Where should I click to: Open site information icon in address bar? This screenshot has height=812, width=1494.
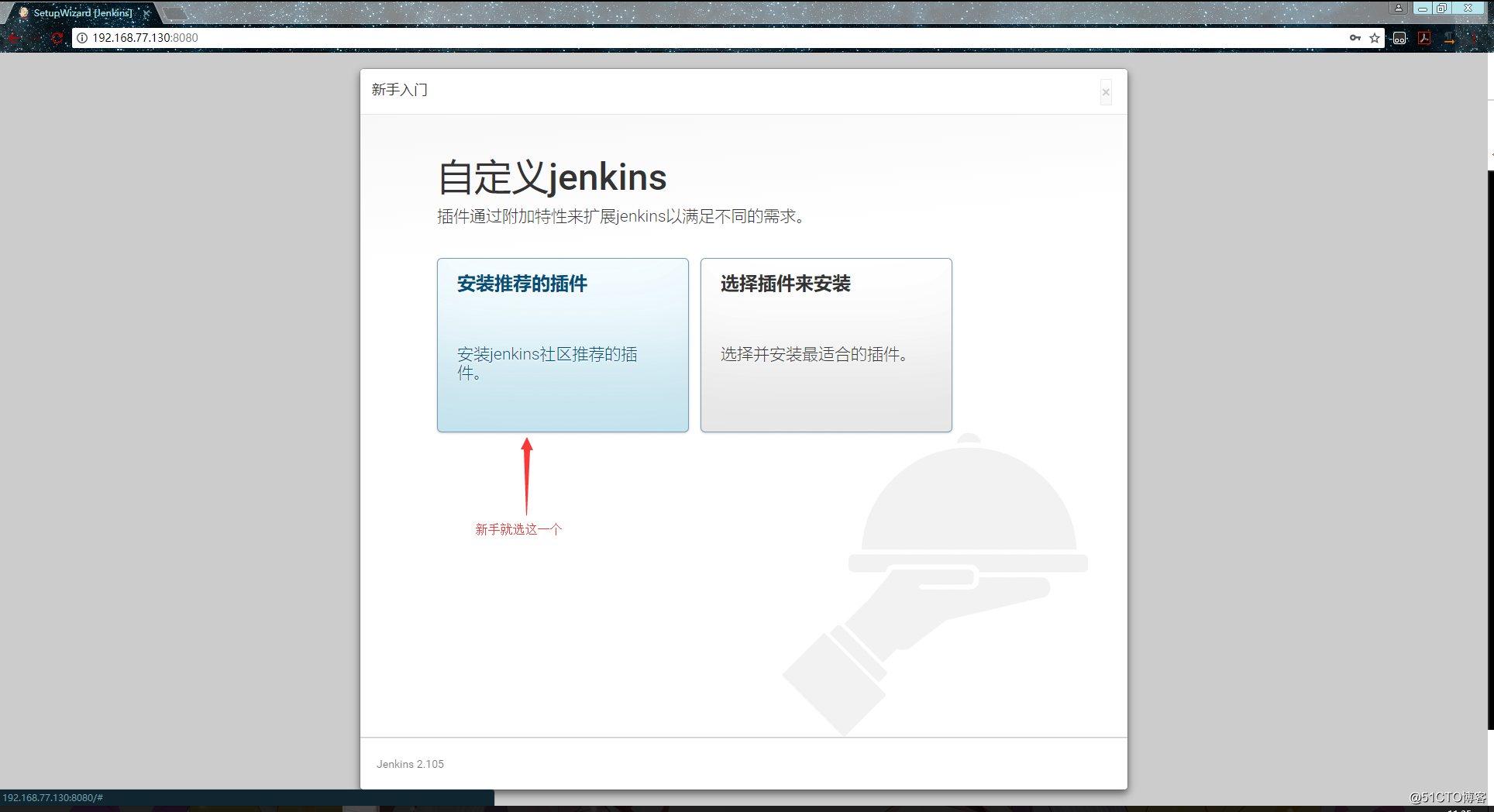(82, 37)
